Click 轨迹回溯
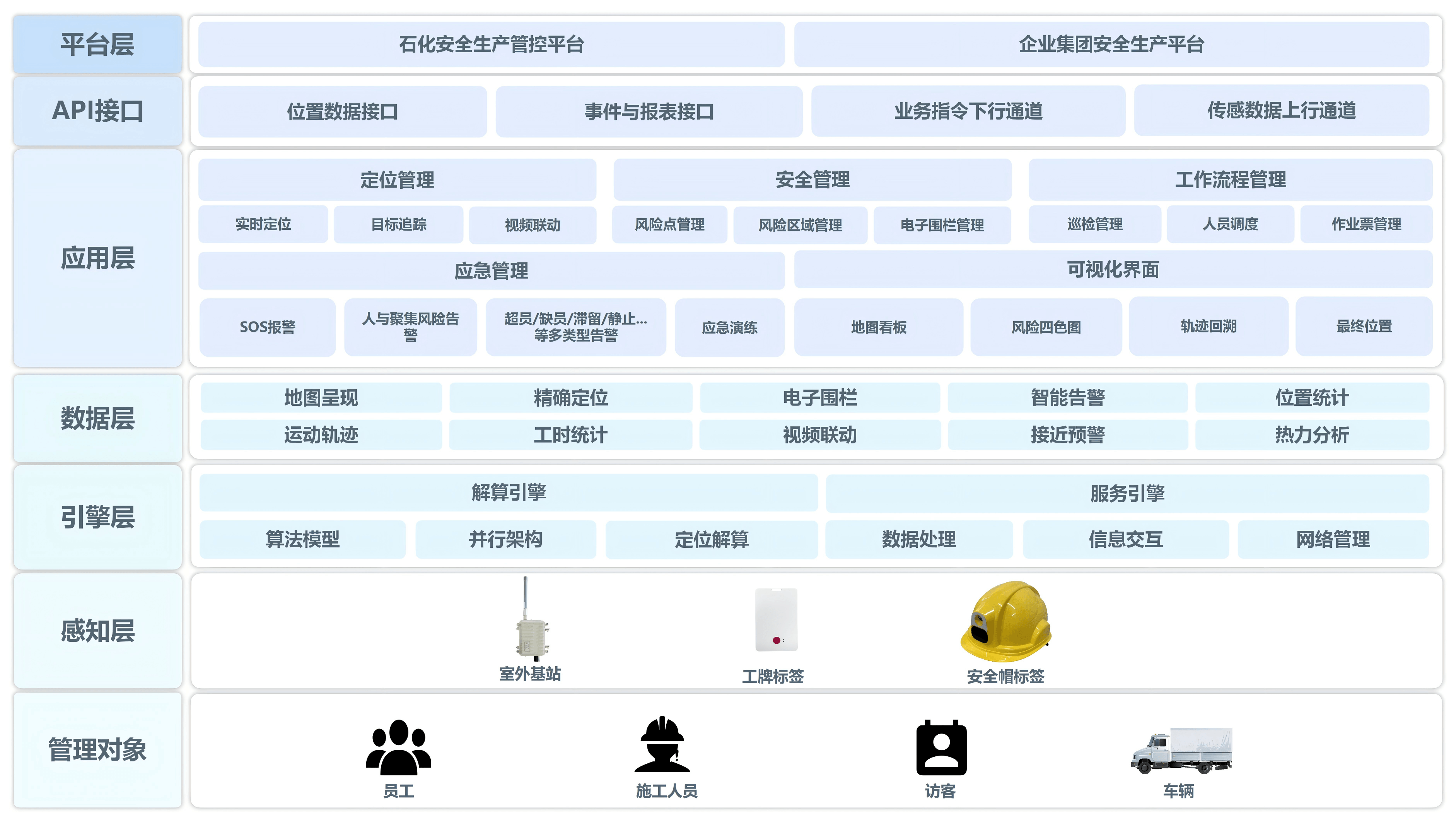The image size is (1456, 826). click(1209, 326)
